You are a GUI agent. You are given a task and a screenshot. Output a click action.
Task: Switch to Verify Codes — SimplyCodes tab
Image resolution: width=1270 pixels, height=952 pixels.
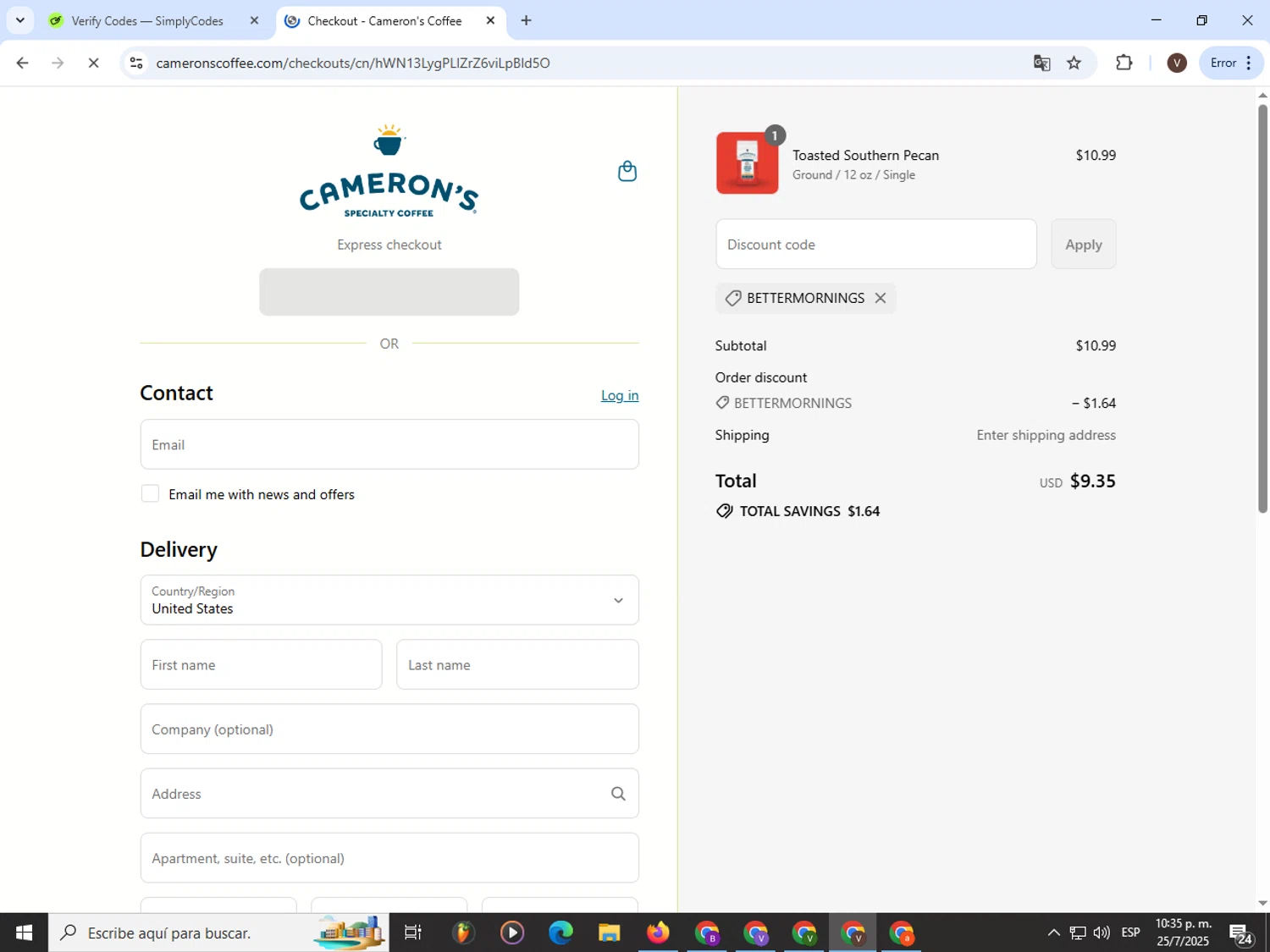coord(147,20)
